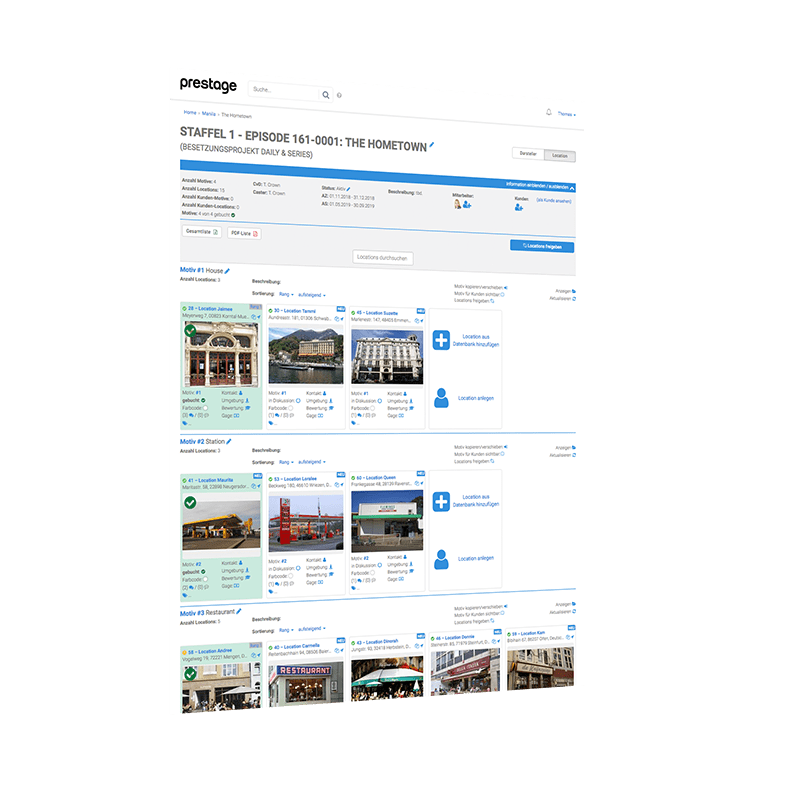Toggle Motiv für Kunden sichtbar for Station
Image resolution: width=800 pixels, height=800 pixels.
point(503,454)
